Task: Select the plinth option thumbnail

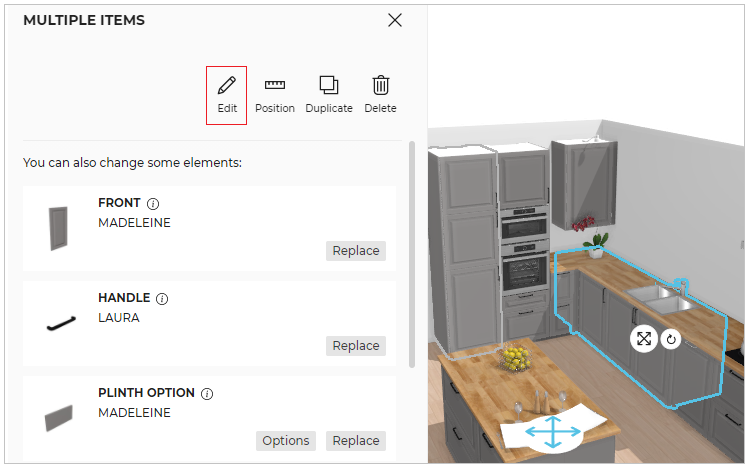Action: 58,418
